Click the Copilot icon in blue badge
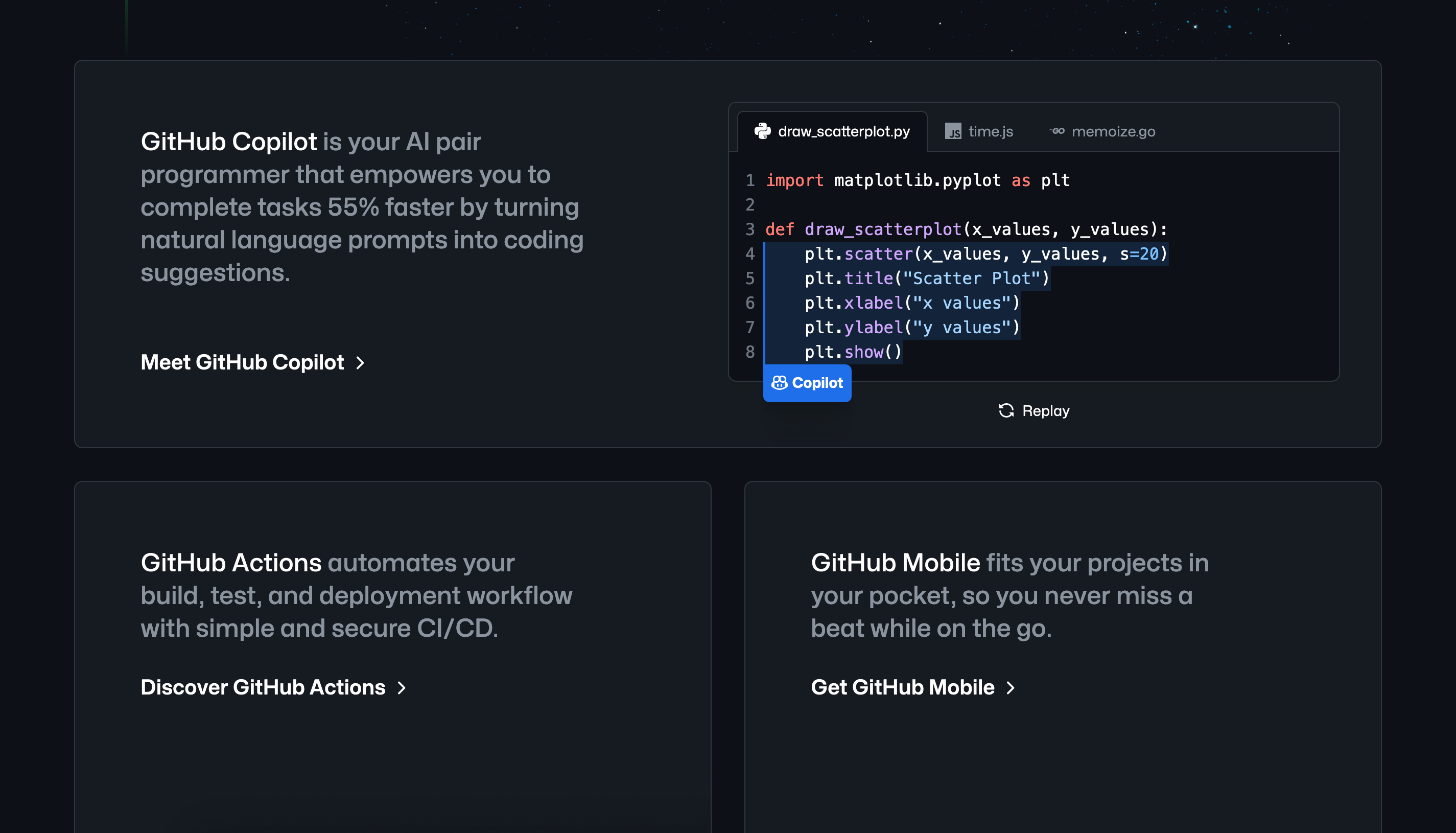 coord(780,383)
